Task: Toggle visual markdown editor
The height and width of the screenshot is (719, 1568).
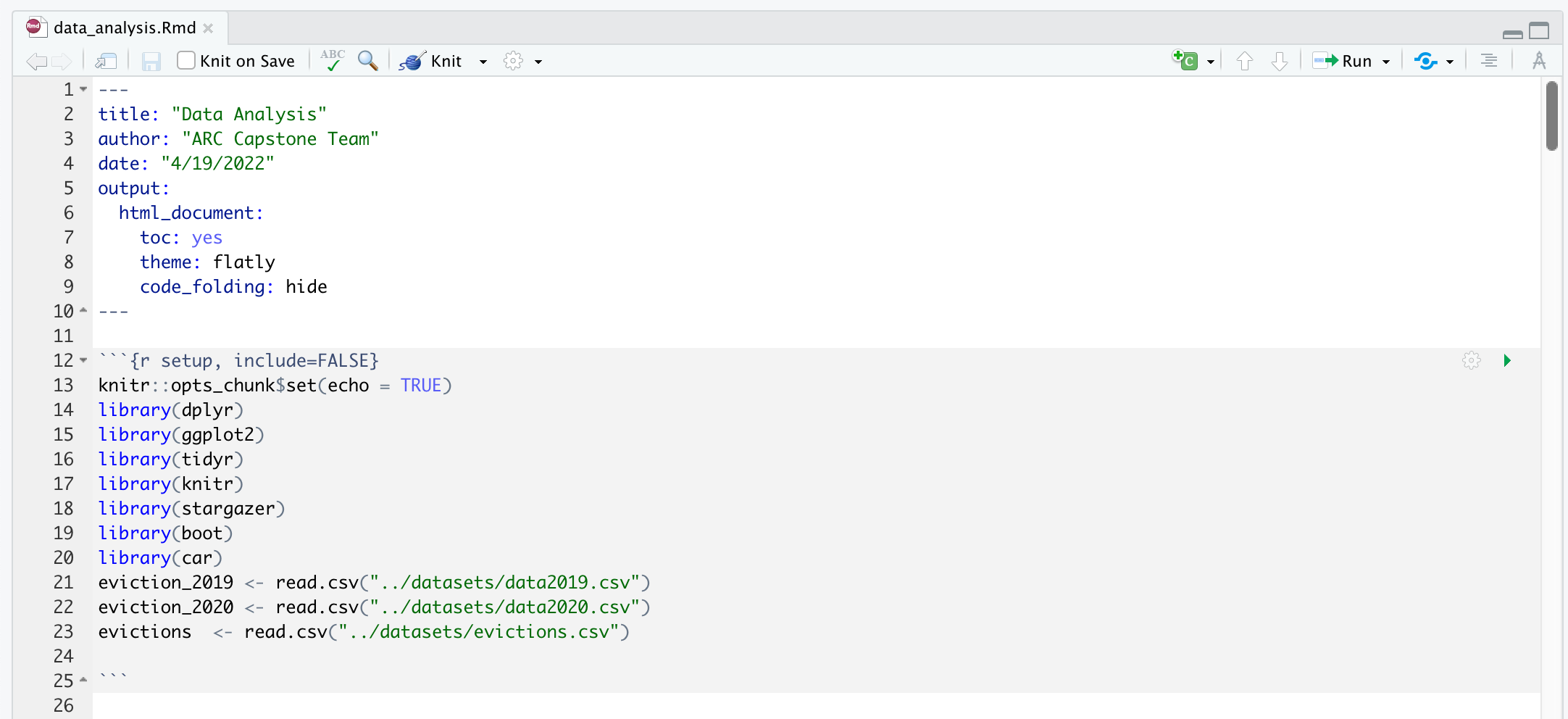Action: [x=1539, y=61]
